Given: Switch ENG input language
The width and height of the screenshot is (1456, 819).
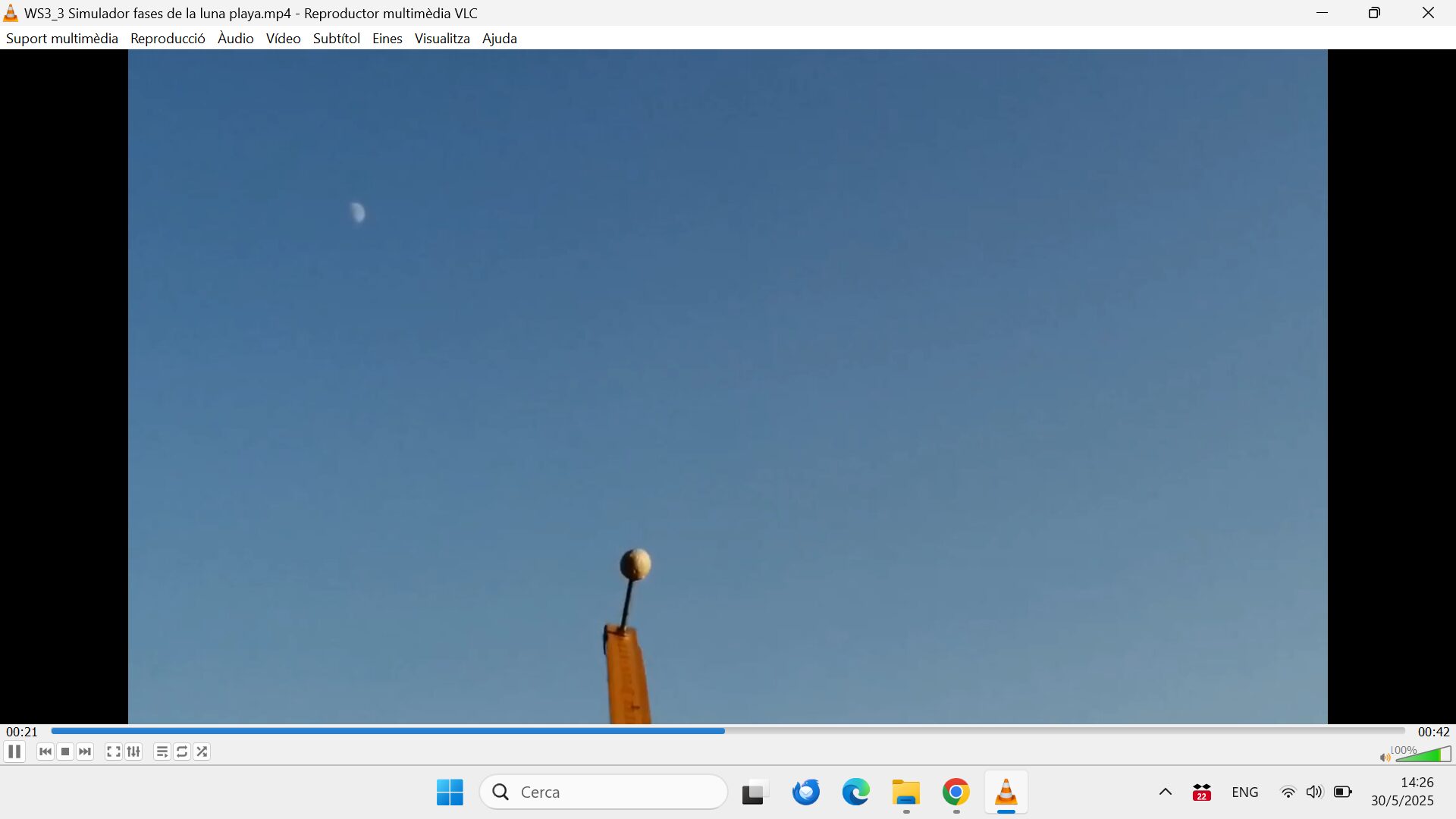Looking at the screenshot, I should [1244, 792].
